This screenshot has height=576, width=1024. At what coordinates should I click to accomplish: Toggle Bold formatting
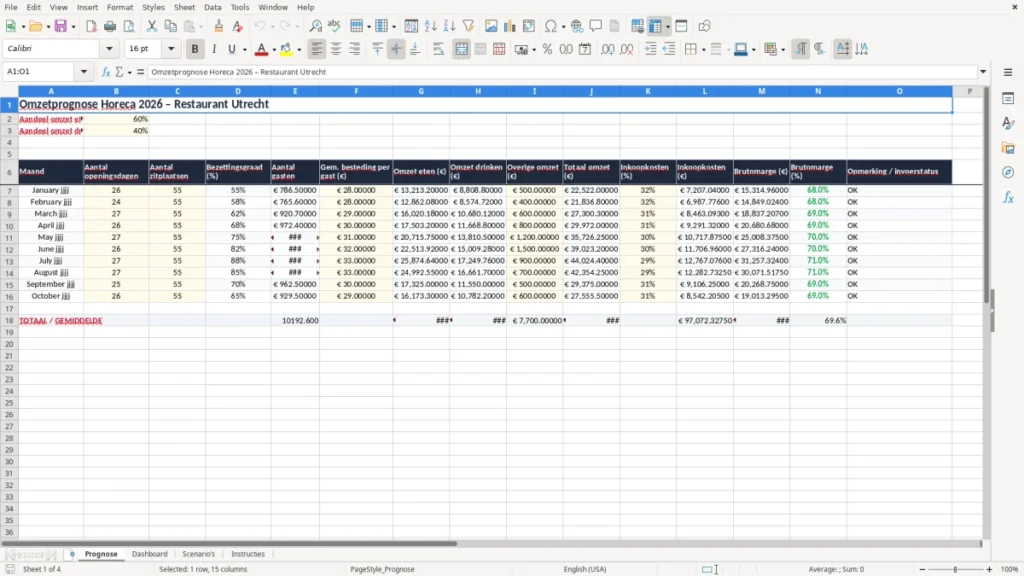coord(195,49)
